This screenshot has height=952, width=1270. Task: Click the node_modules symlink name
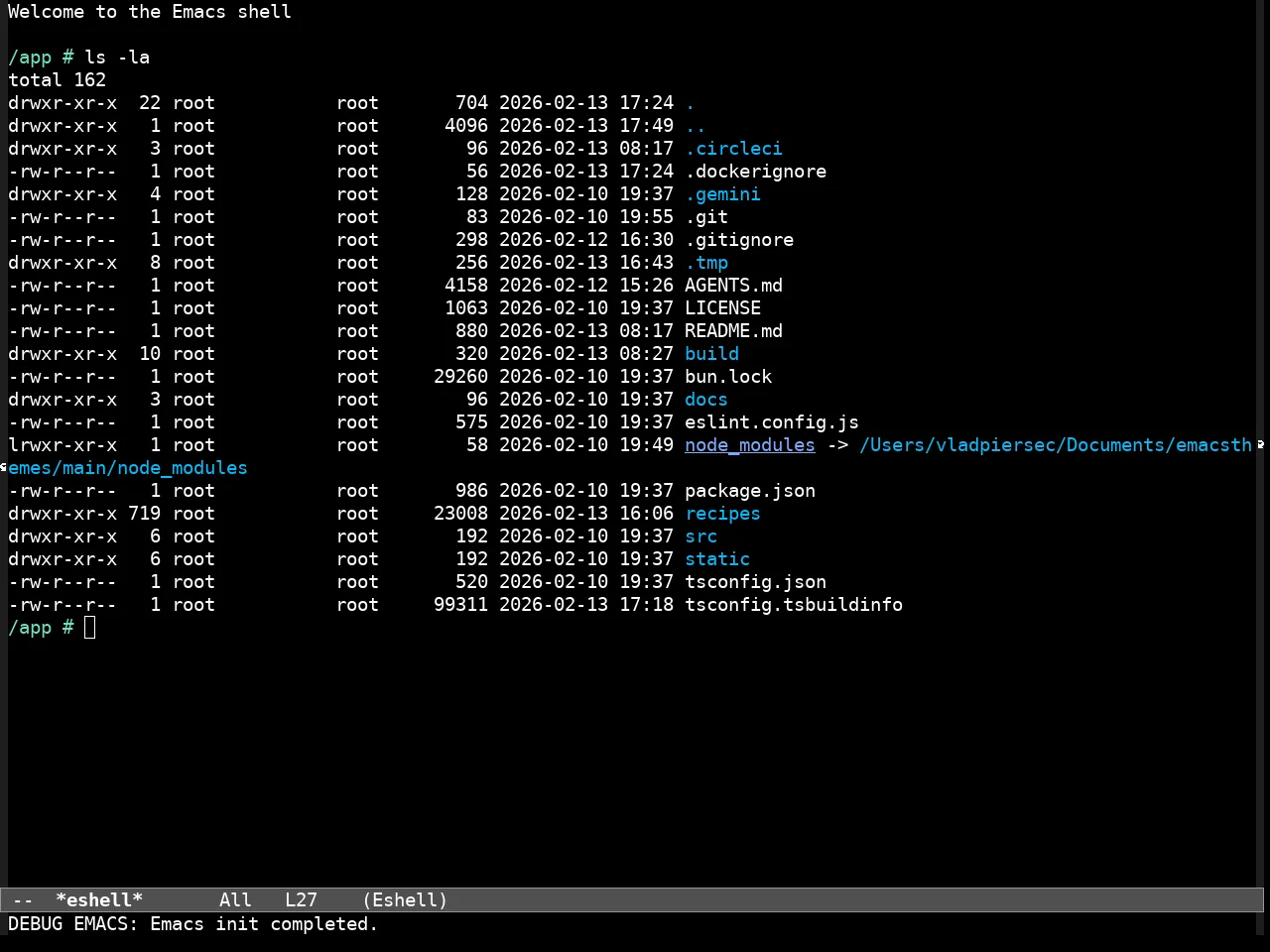[750, 445]
